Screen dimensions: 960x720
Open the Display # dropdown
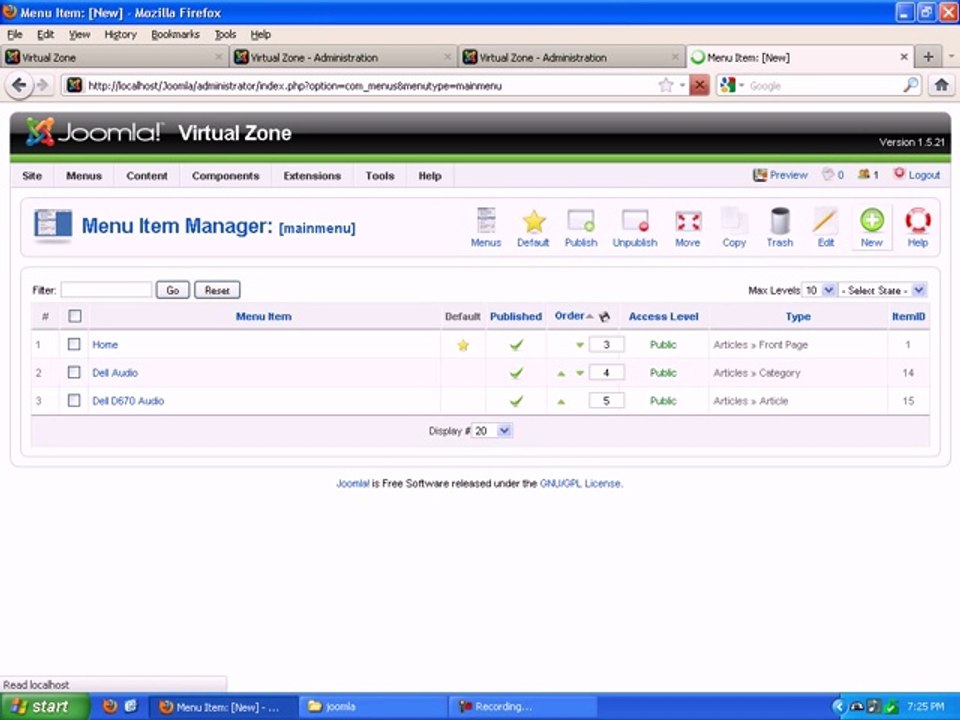pos(492,431)
